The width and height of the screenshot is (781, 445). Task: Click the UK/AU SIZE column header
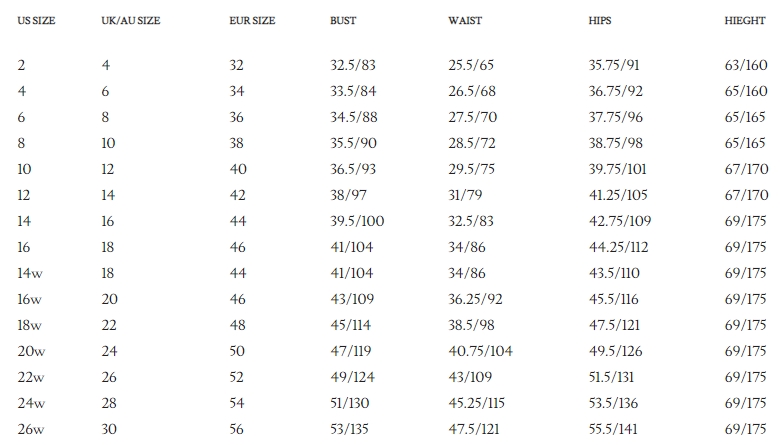tap(130, 21)
